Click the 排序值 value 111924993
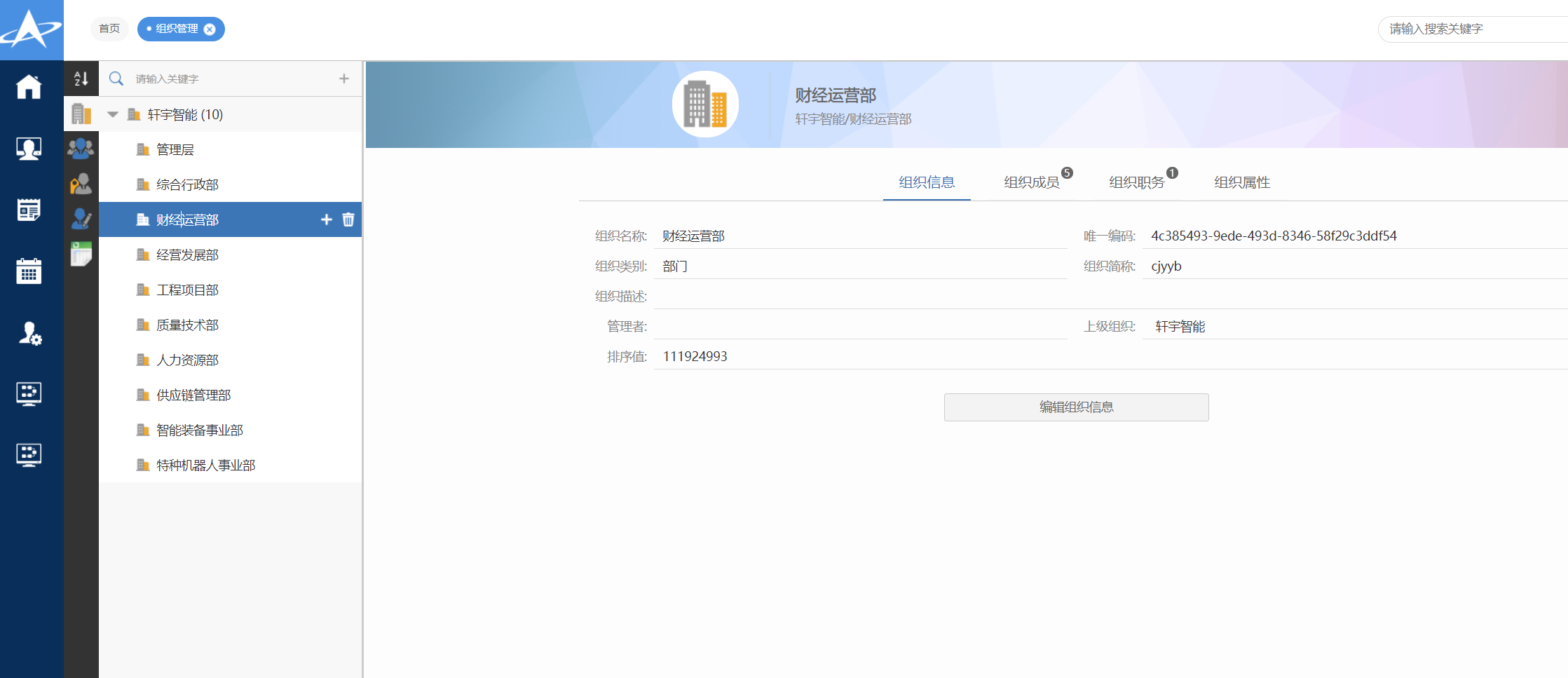The height and width of the screenshot is (678, 1568). pos(695,357)
